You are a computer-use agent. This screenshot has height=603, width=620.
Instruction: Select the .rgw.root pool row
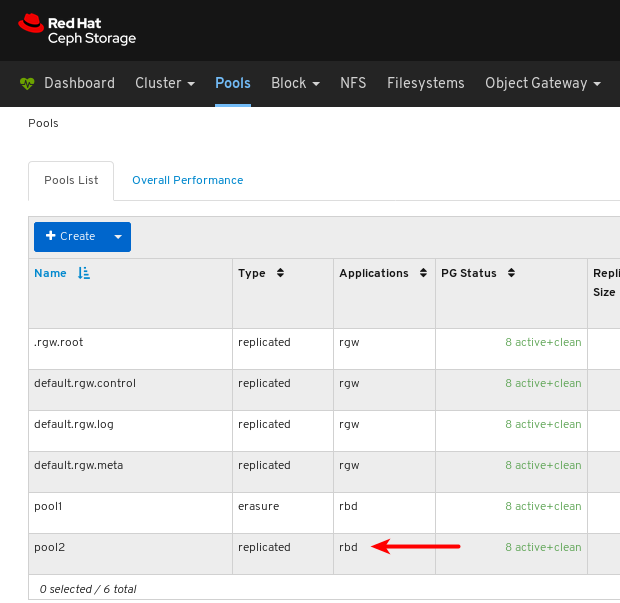tap(130, 342)
